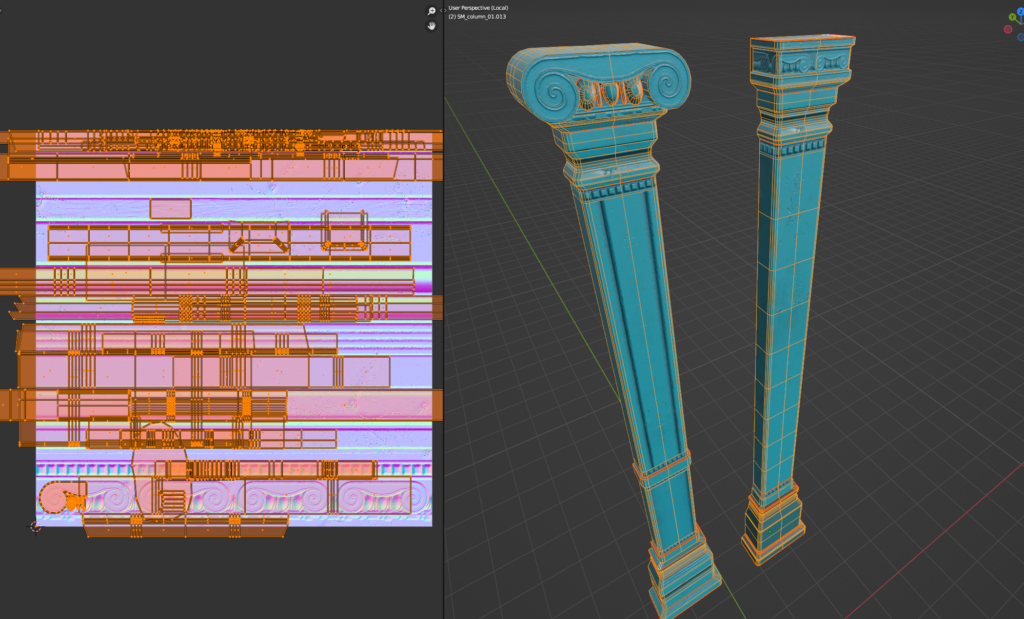Click the pan hand icon in UV editor
1024x619 pixels.
tap(432, 26)
